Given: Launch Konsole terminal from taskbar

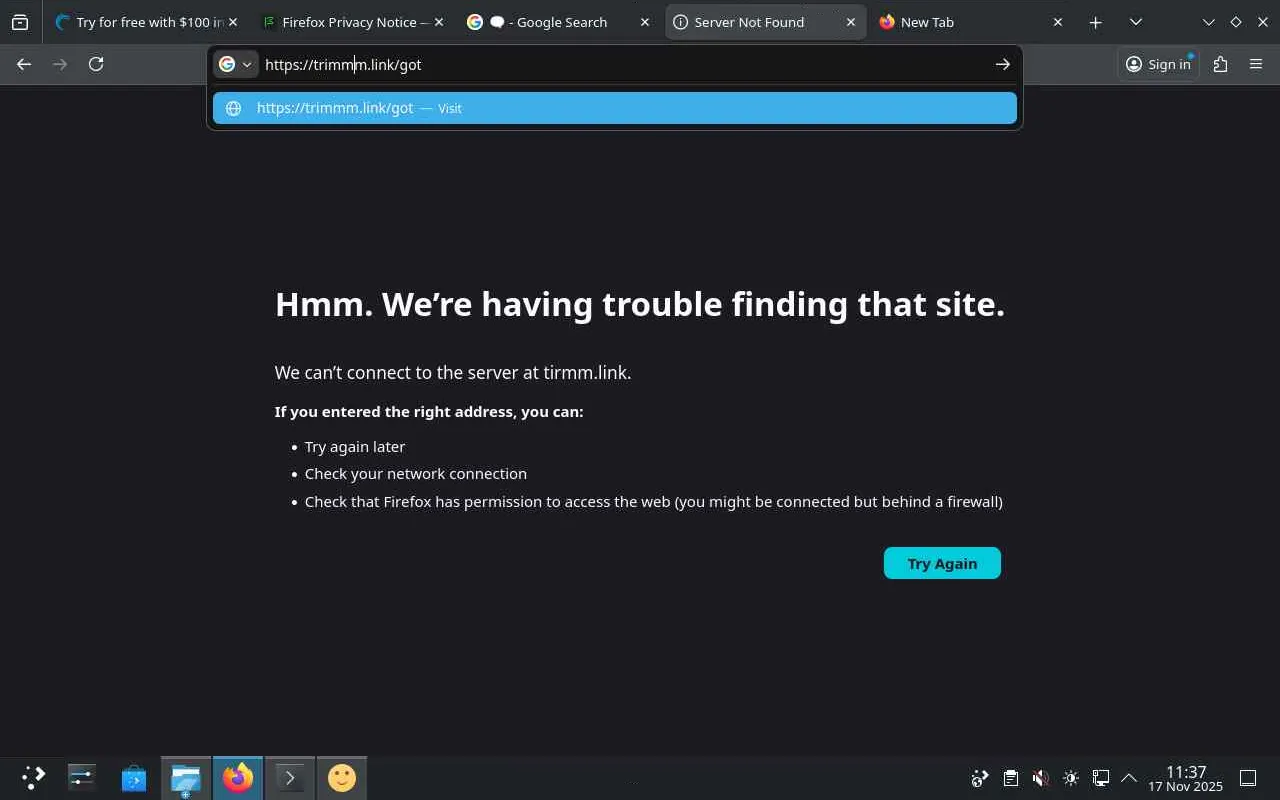Looking at the screenshot, I should [289, 778].
